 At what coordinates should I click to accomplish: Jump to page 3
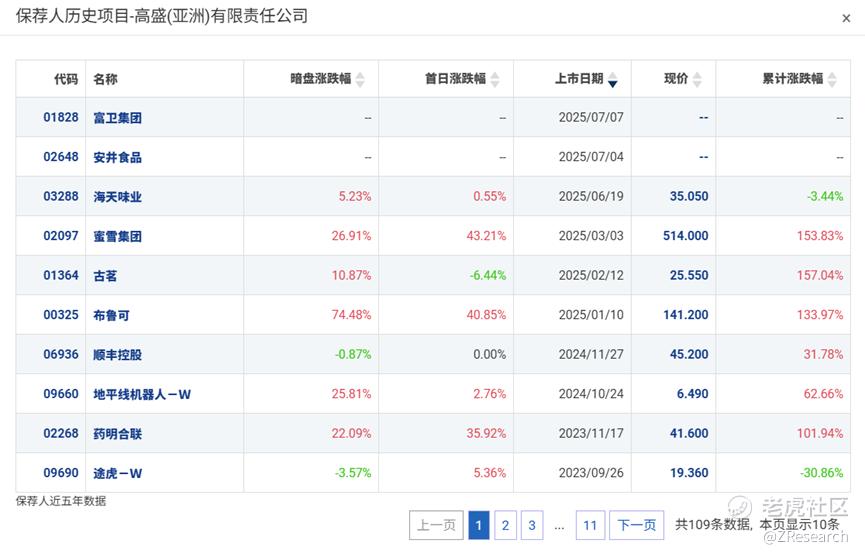point(532,525)
